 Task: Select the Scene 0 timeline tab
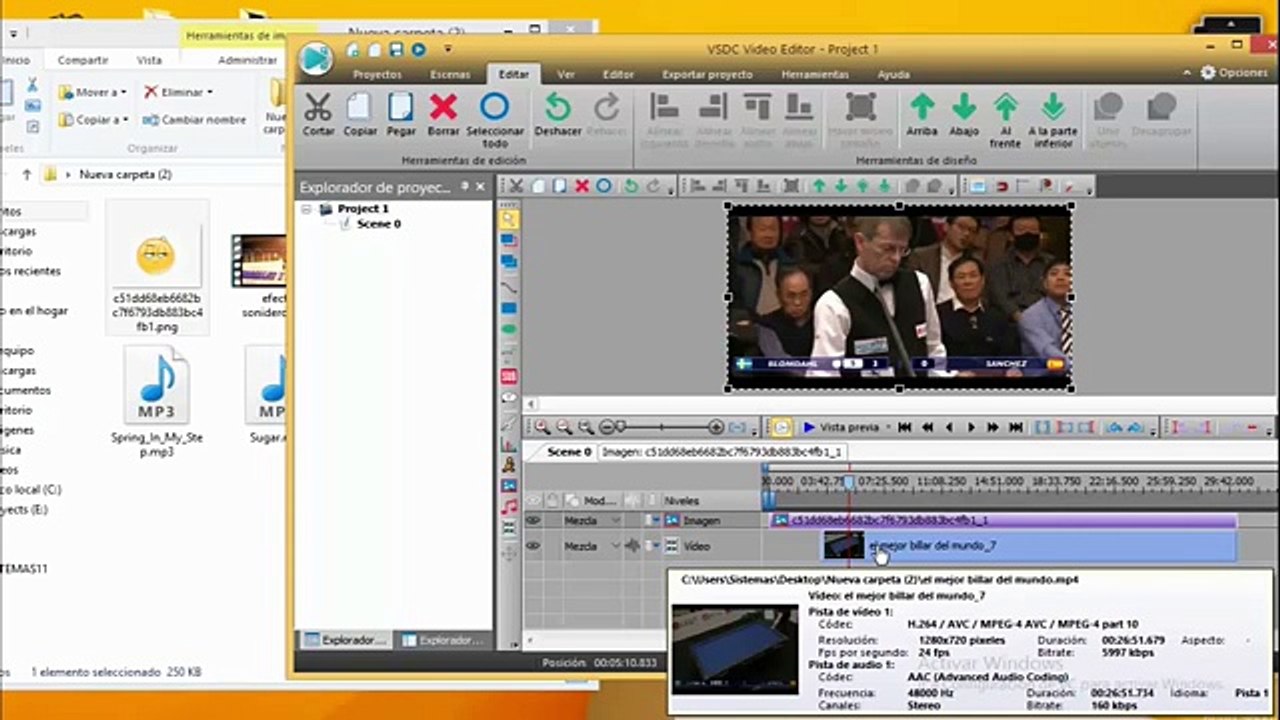click(569, 452)
